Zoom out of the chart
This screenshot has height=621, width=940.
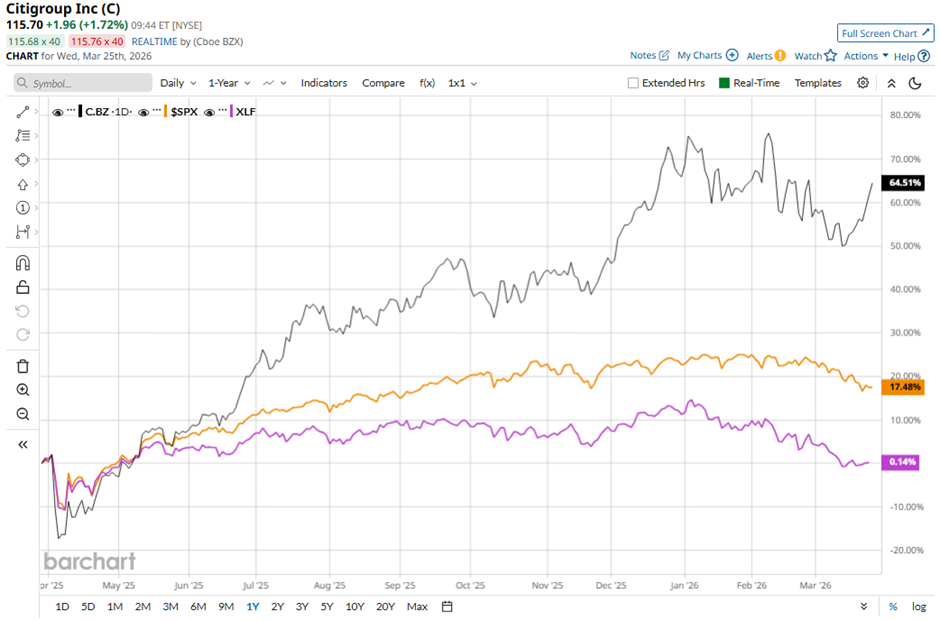(x=23, y=414)
